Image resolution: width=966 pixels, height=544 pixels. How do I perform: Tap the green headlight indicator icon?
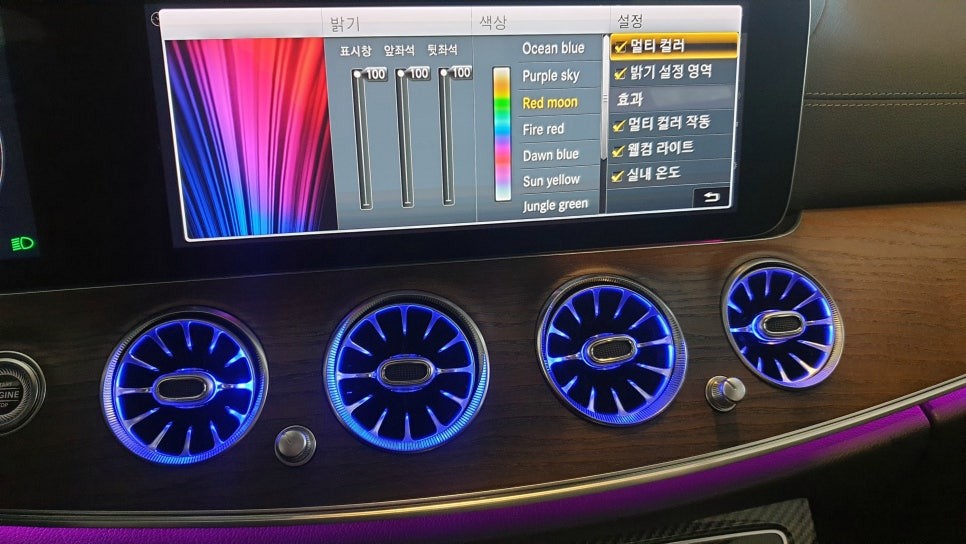pyautogui.click(x=20, y=242)
